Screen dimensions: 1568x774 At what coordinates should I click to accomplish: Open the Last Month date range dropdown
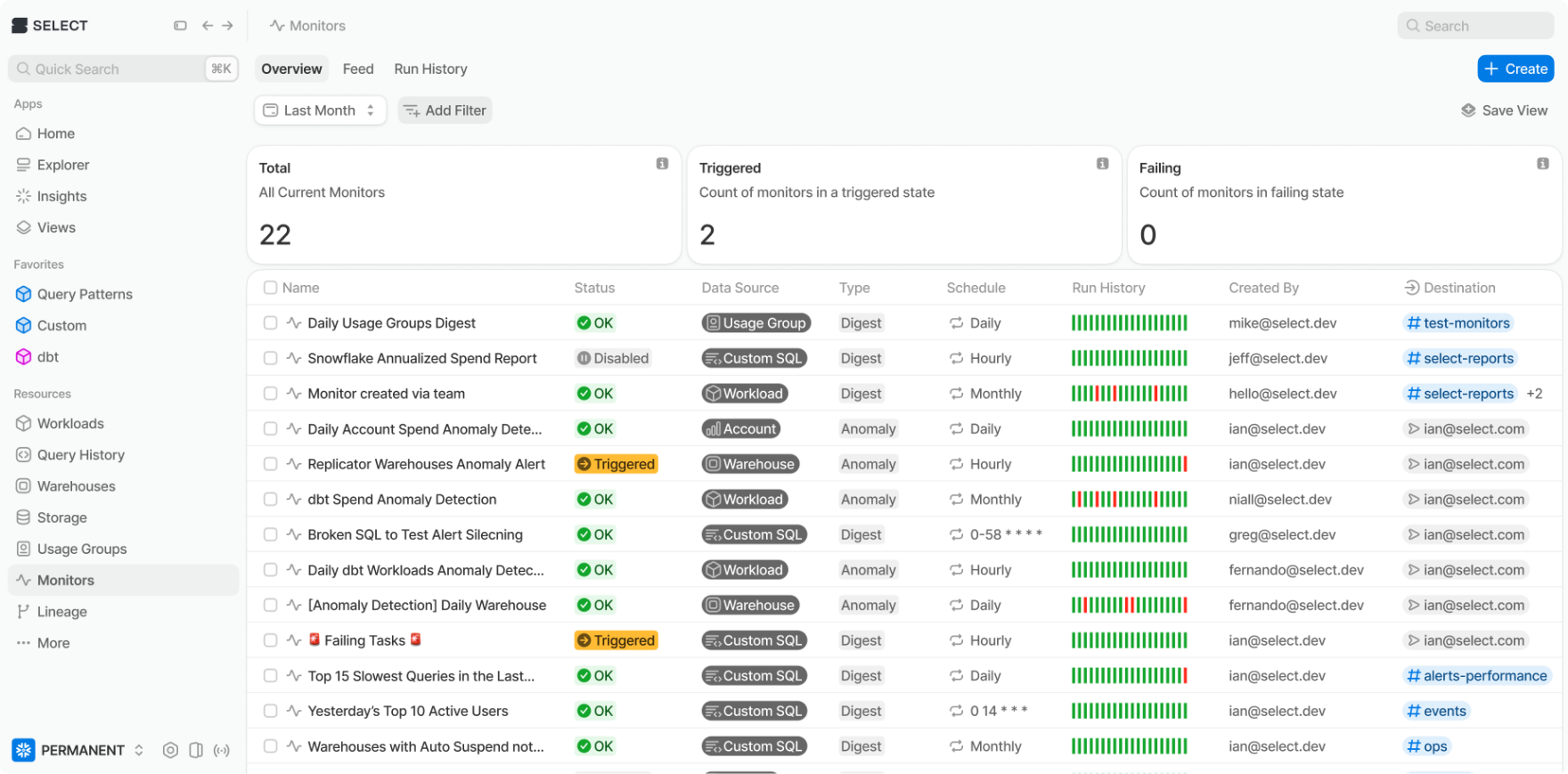pos(320,110)
